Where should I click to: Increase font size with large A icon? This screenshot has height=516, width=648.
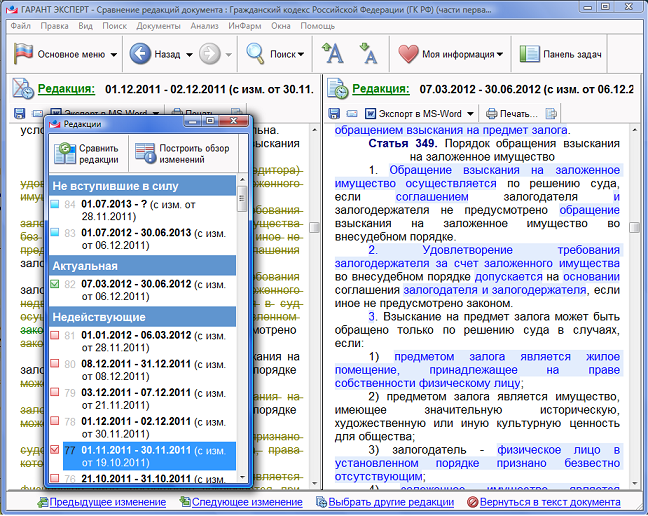point(333,54)
